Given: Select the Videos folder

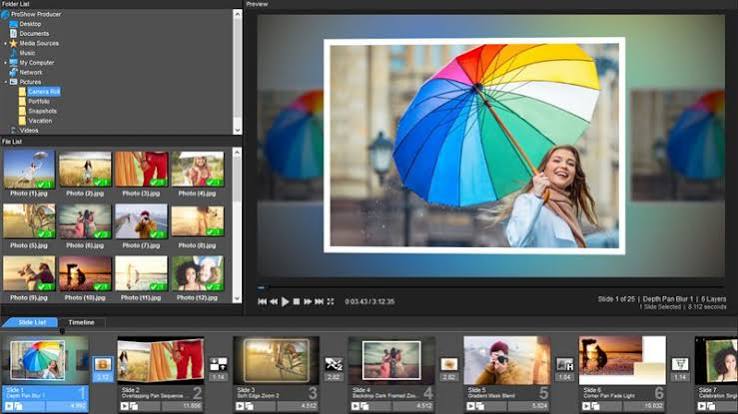Looking at the screenshot, I should [29, 130].
